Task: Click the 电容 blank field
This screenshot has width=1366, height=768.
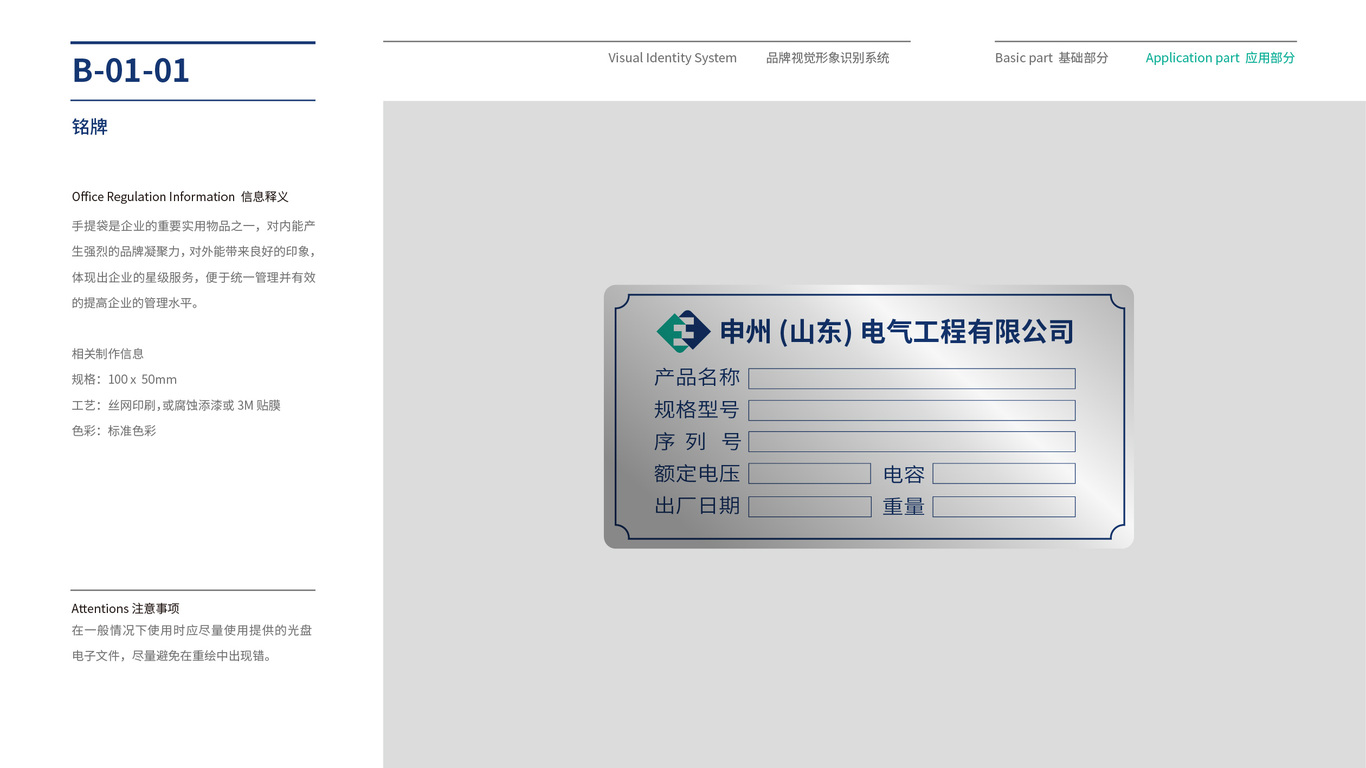Action: (1004, 473)
